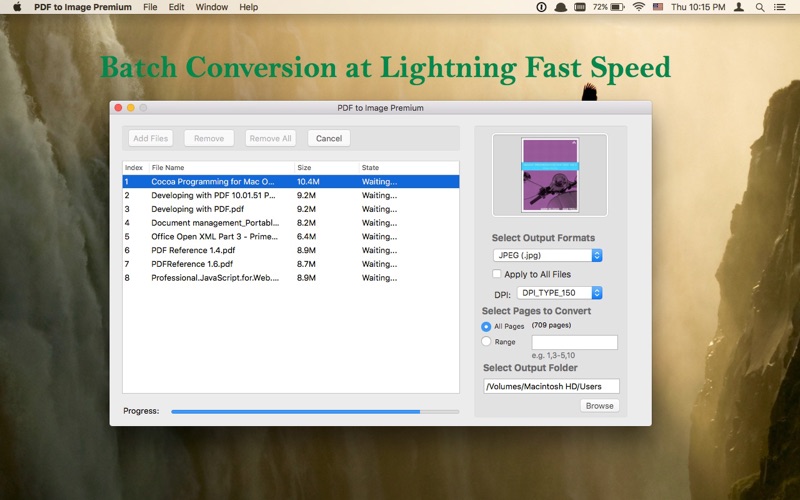Select PDF Reference 1.4.pdf row
This screenshot has height=500, width=800.
(291, 251)
